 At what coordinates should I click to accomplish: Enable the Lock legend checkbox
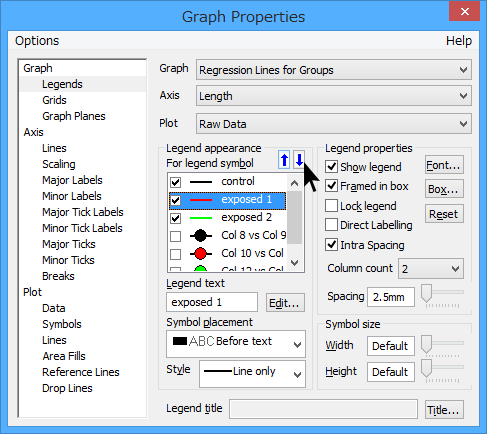(331, 206)
